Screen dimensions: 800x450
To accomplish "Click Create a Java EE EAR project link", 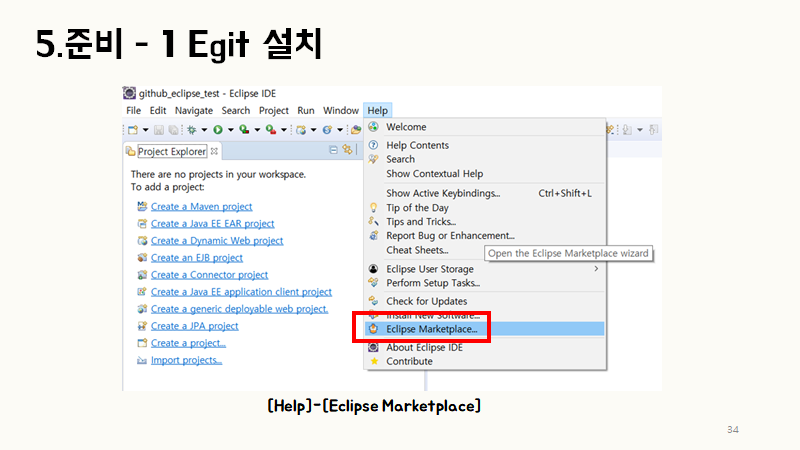I will click(212, 223).
